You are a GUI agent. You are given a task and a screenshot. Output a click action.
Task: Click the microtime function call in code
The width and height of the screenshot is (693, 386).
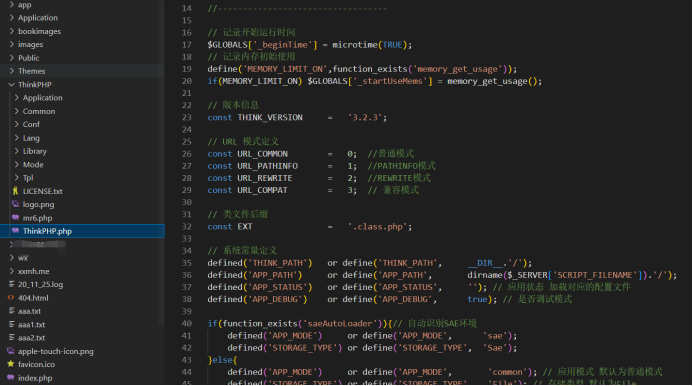click(355, 45)
